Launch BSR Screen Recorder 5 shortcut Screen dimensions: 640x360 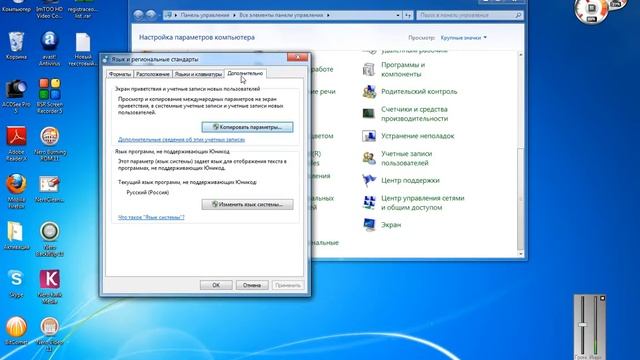click(x=50, y=96)
